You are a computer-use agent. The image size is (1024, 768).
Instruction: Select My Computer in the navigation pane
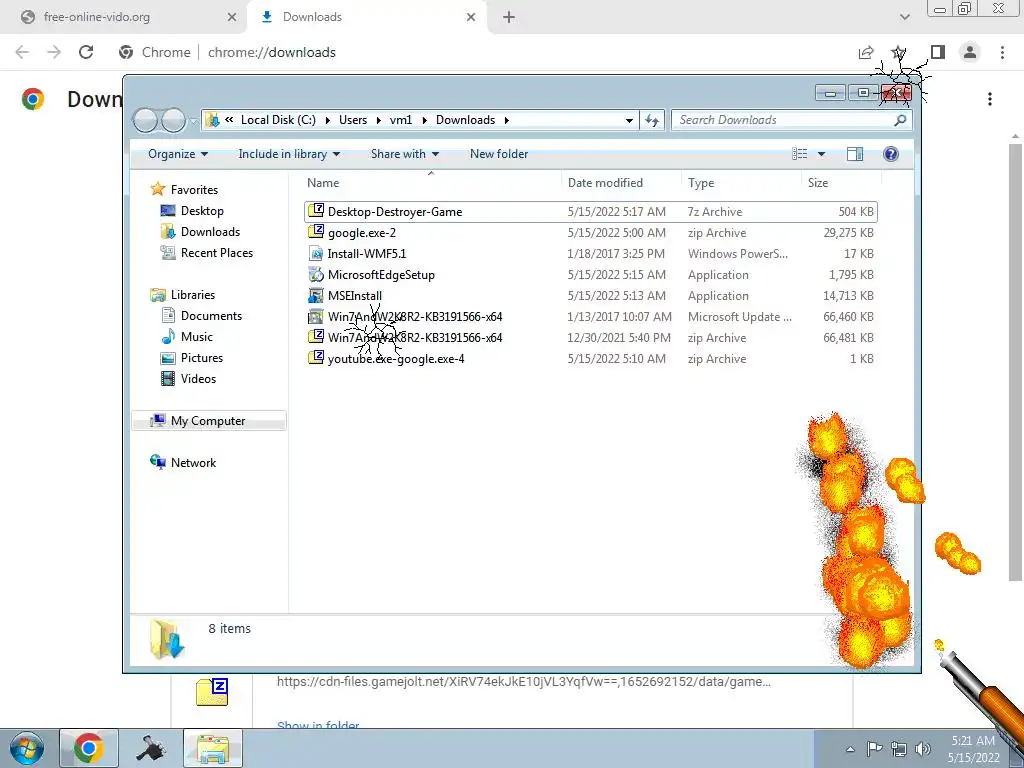pos(208,421)
